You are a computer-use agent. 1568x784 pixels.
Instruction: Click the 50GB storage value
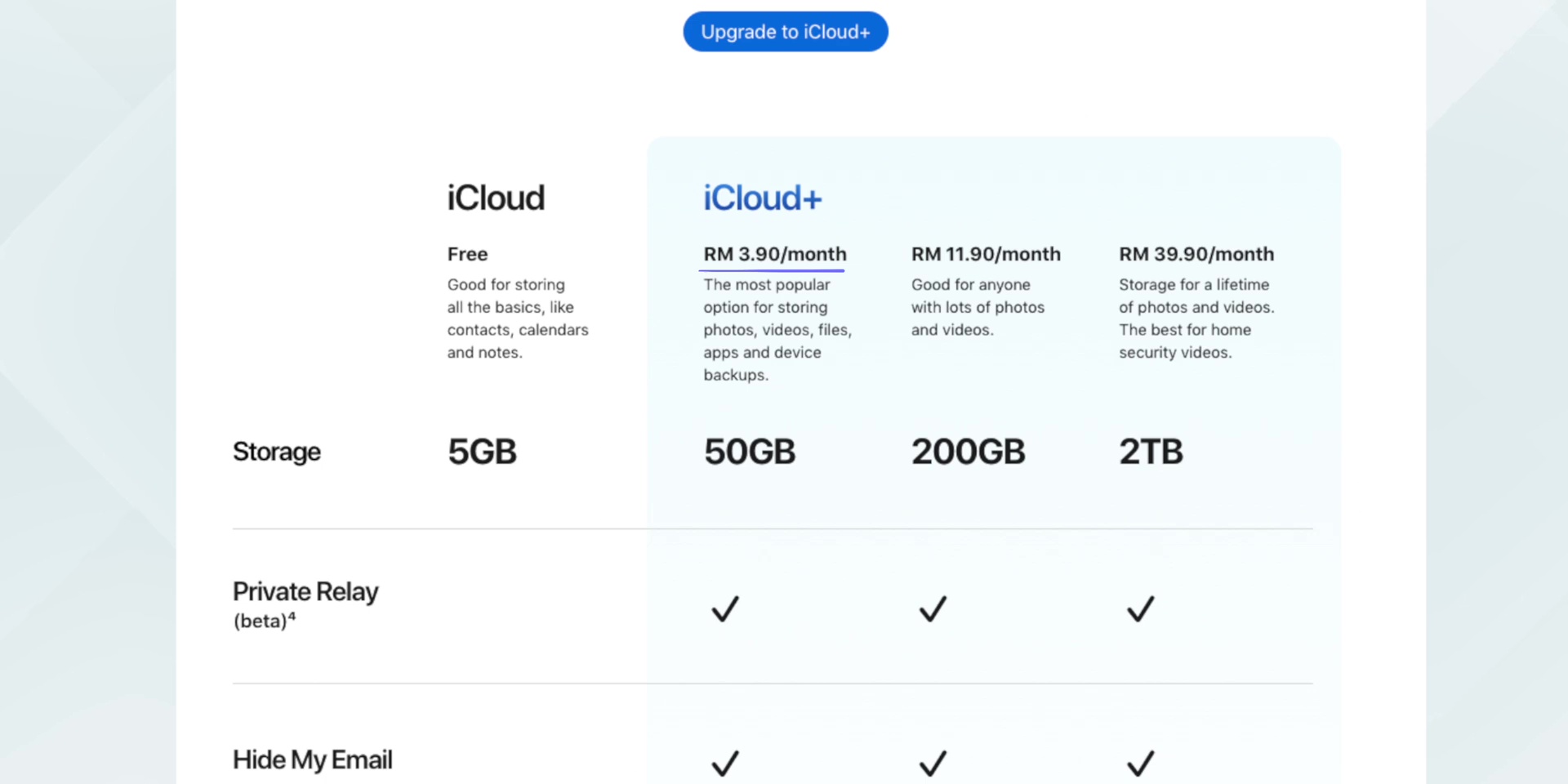coord(750,452)
